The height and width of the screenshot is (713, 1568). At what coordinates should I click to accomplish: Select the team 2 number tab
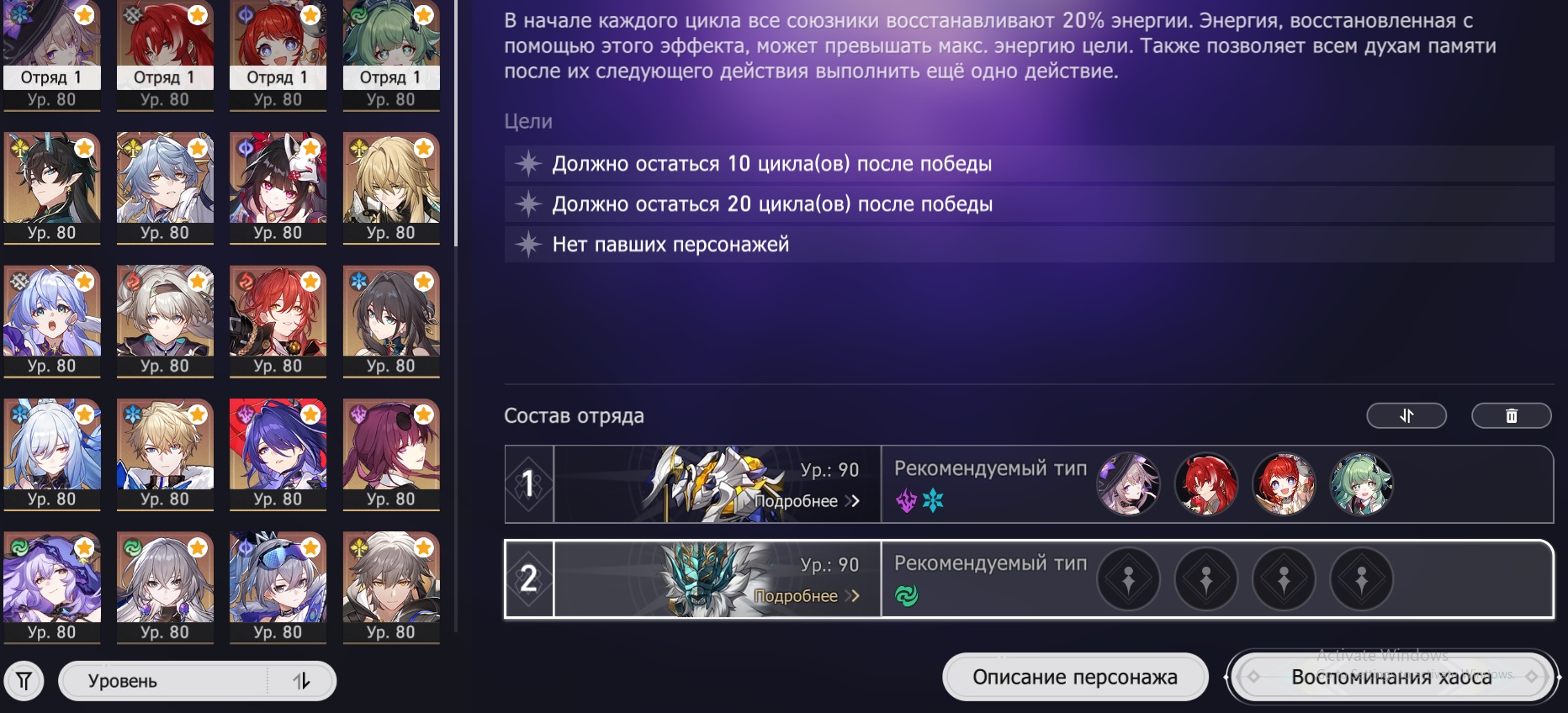point(529,578)
